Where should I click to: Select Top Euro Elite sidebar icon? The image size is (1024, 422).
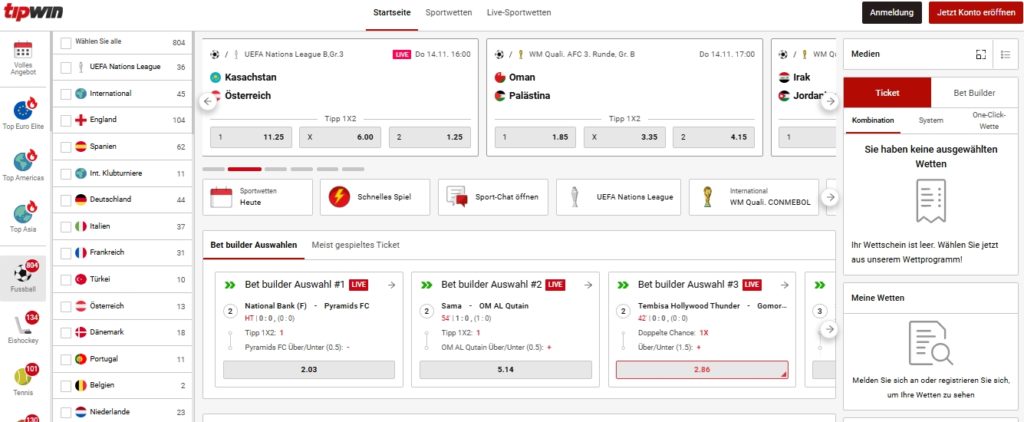click(24, 108)
